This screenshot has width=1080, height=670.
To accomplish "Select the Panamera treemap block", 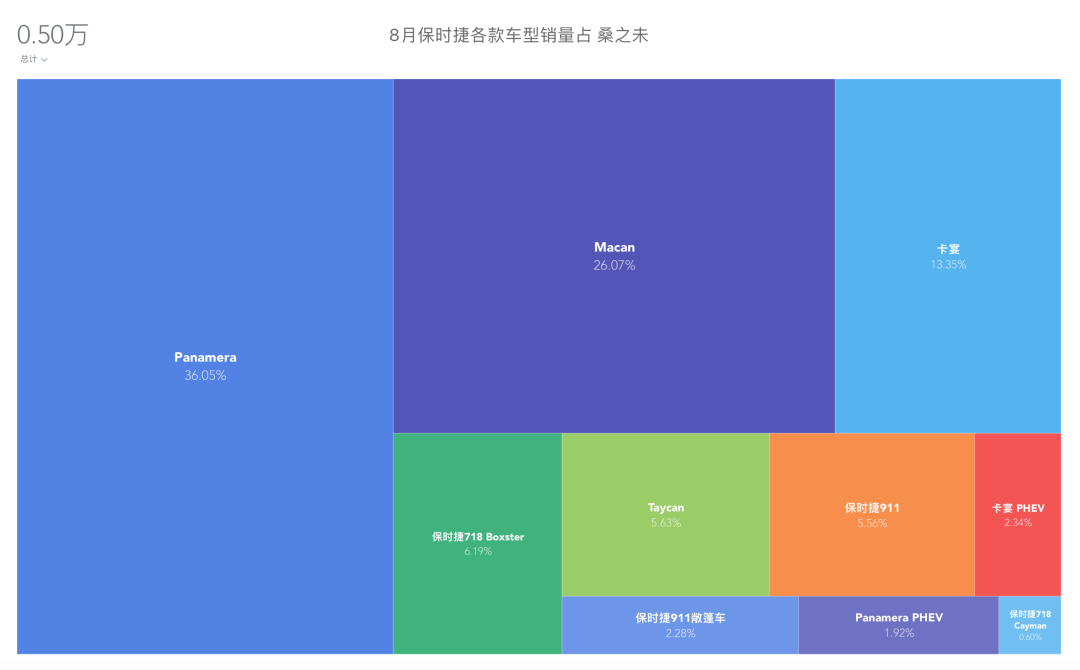I will click(205, 366).
